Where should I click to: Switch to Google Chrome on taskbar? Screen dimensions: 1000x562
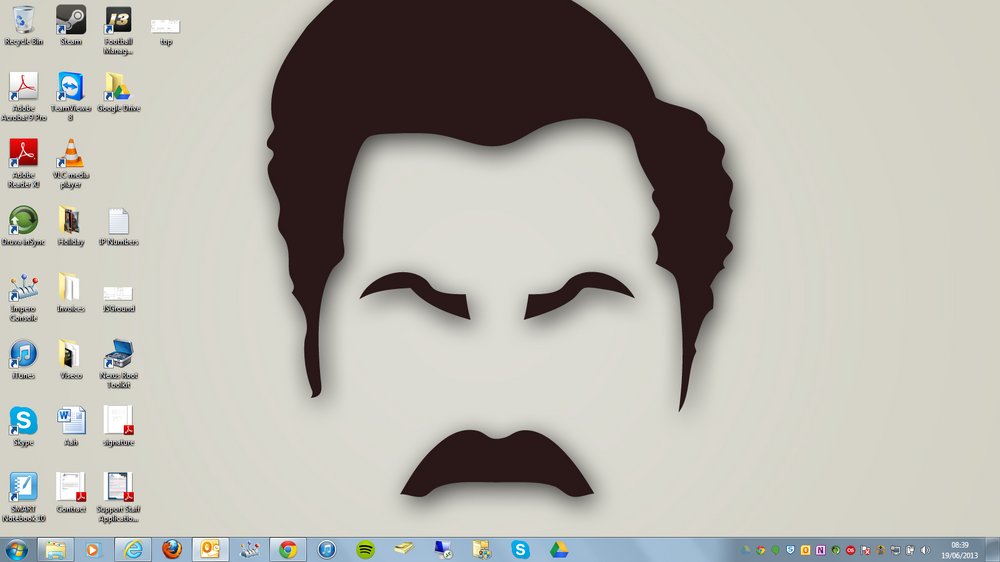click(x=288, y=549)
